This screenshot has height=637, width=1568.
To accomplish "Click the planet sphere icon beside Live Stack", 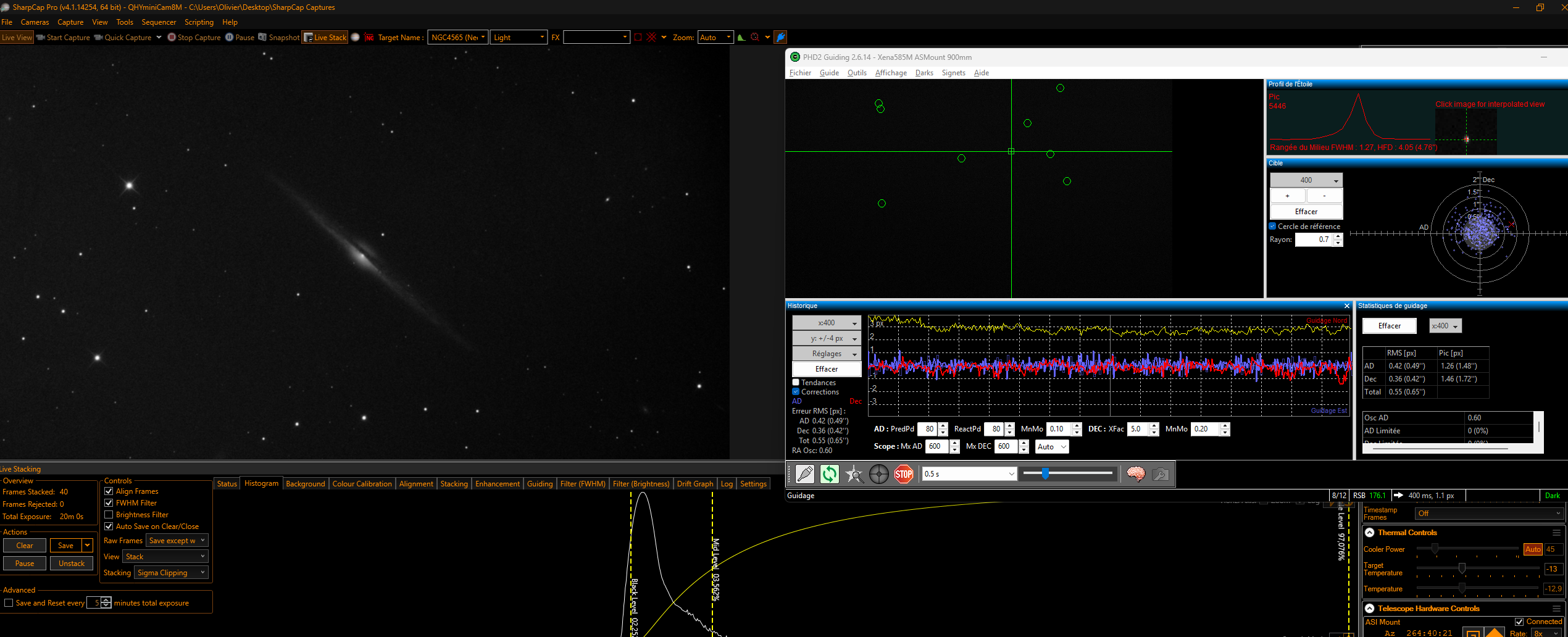I will [356, 37].
